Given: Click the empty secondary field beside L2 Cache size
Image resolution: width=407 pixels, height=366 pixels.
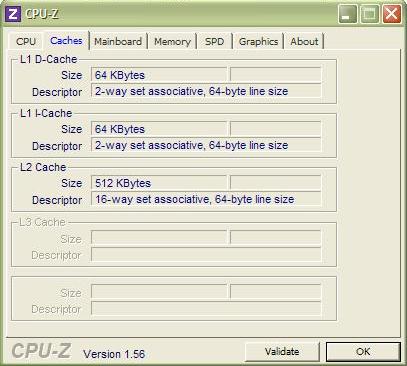Looking at the screenshot, I should point(275,183).
